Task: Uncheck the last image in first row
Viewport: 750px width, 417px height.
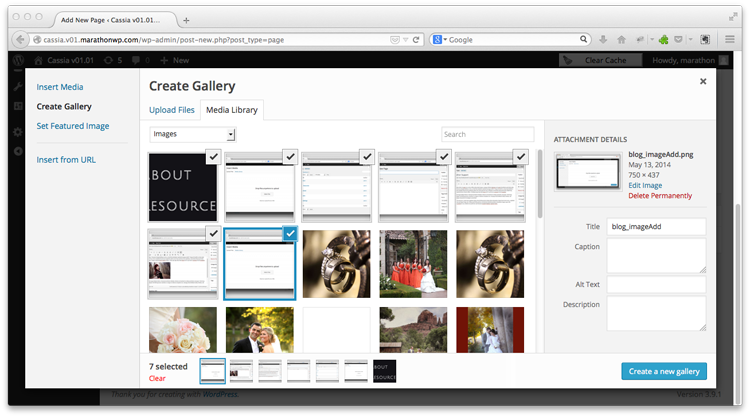Action: 519,156
